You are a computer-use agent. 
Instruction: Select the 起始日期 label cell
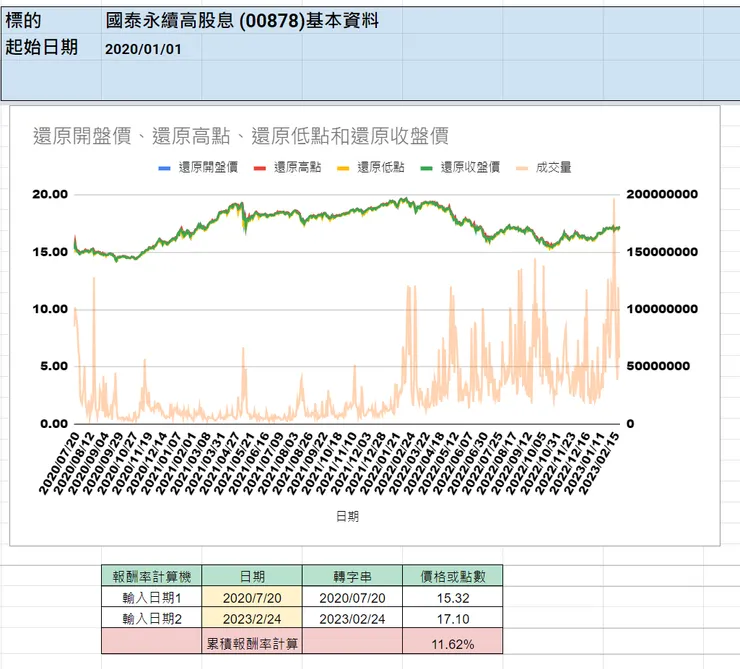(51, 47)
